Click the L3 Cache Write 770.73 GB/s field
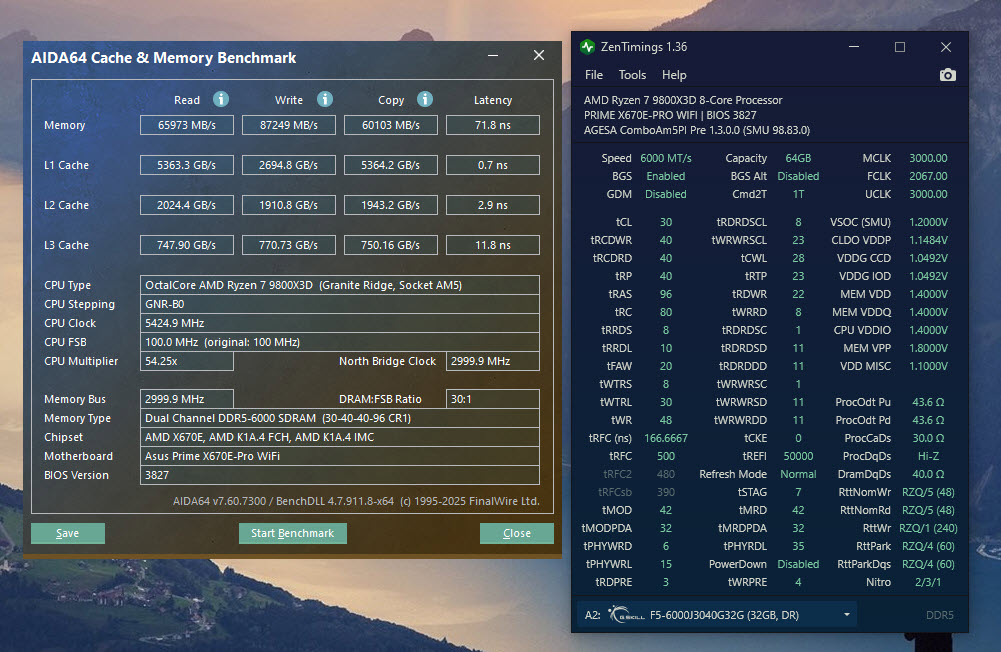1001x652 pixels. point(289,245)
